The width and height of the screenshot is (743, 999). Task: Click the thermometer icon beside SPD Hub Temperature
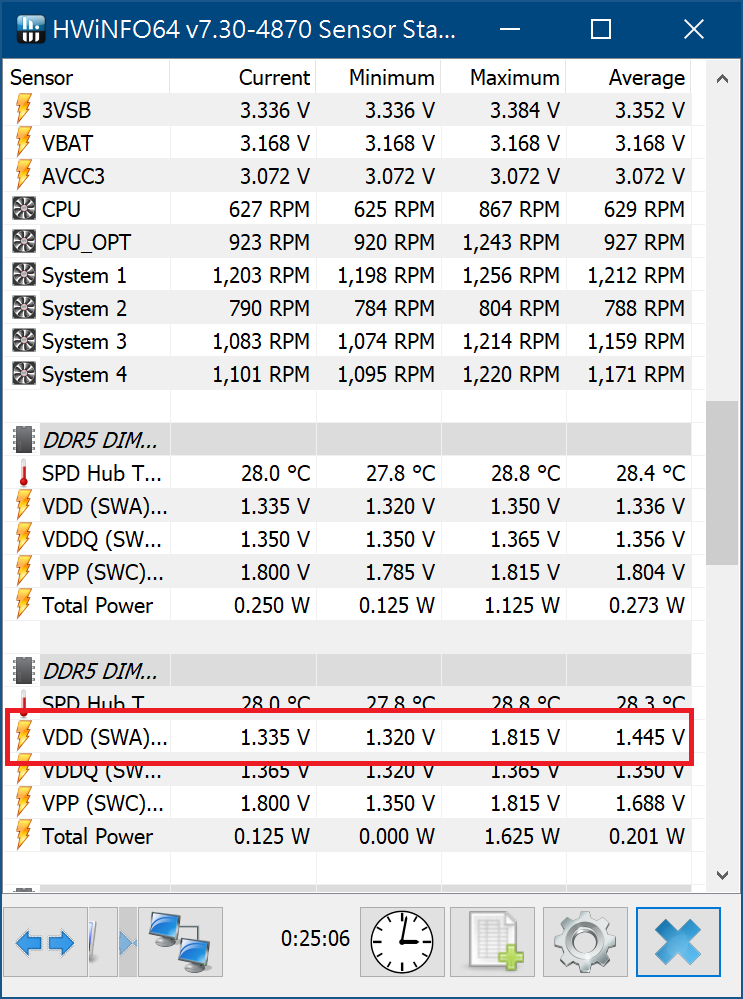pos(23,473)
